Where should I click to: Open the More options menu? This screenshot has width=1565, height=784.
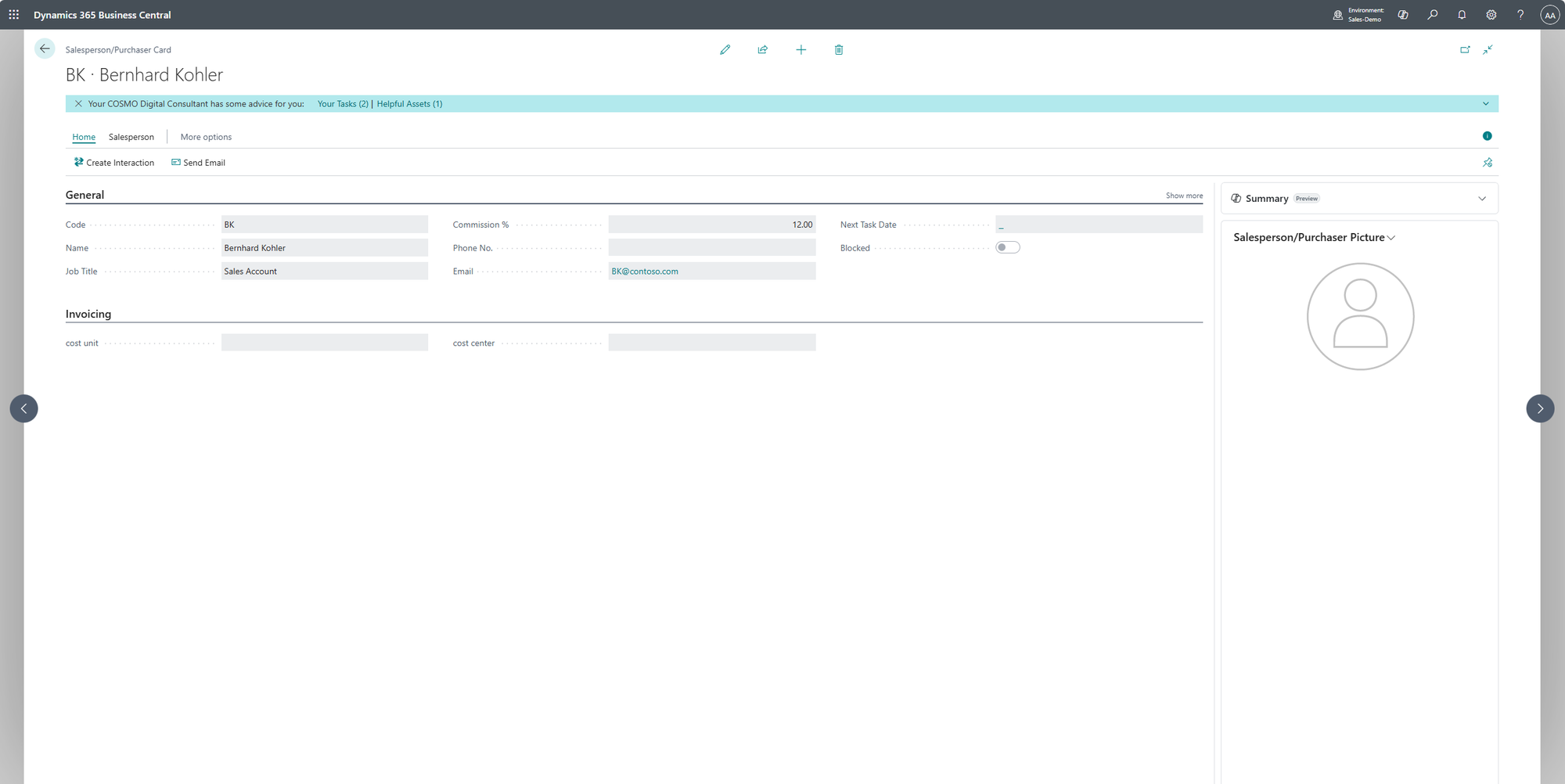click(x=206, y=137)
